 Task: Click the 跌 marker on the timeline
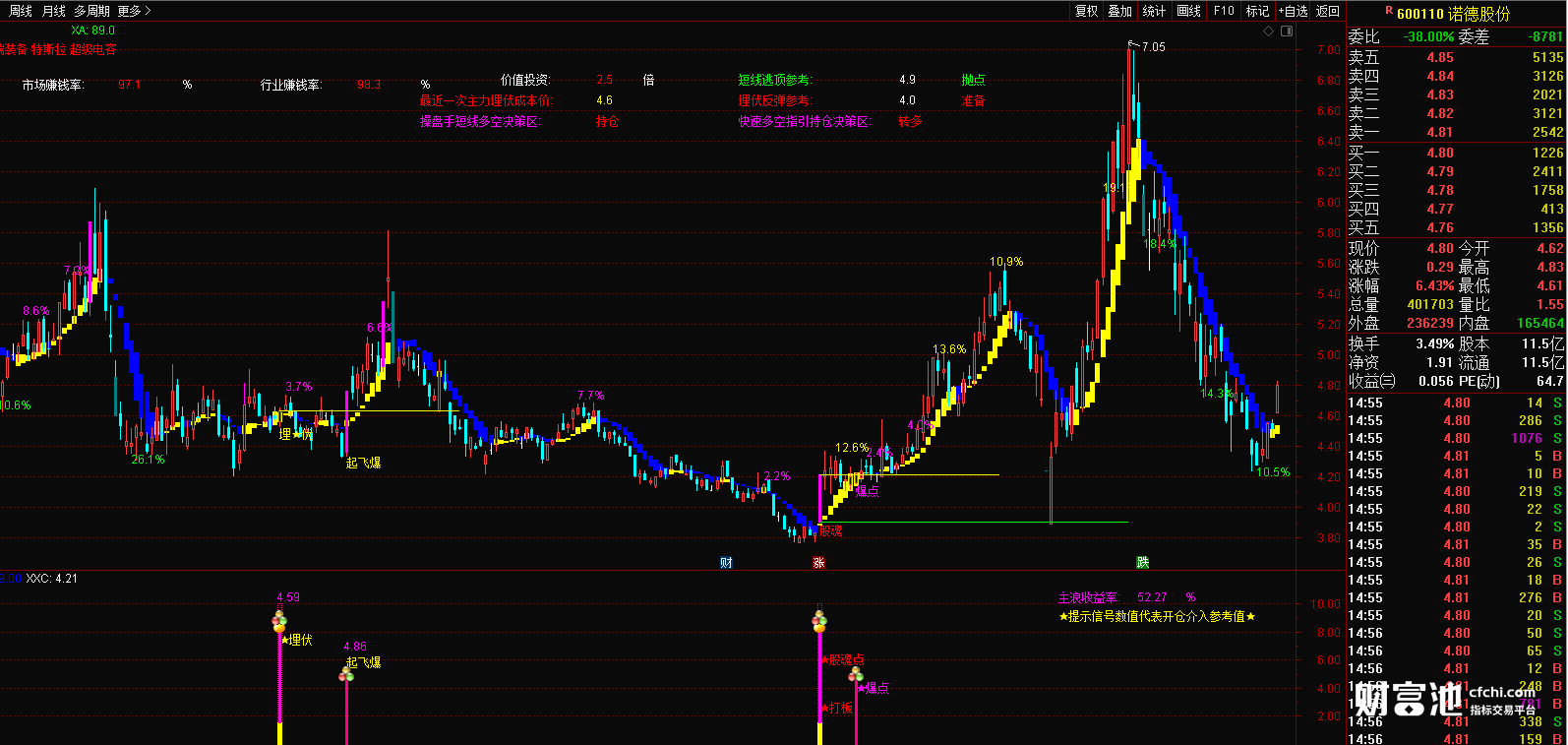tap(1142, 562)
